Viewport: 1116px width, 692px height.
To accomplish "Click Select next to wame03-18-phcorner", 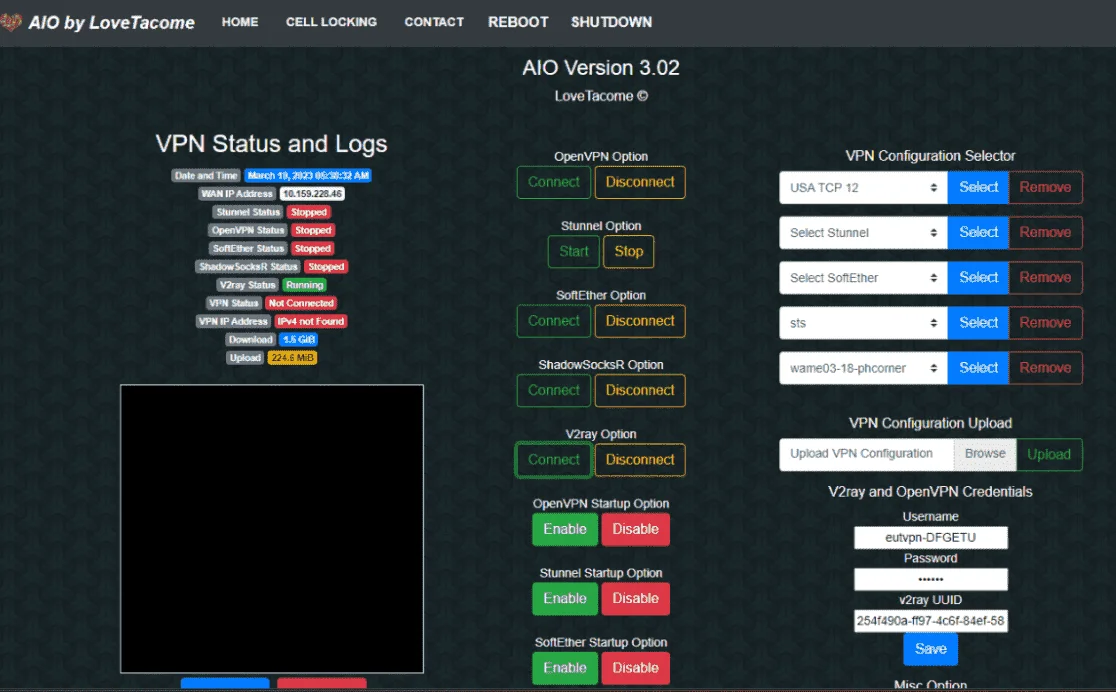I will point(978,368).
